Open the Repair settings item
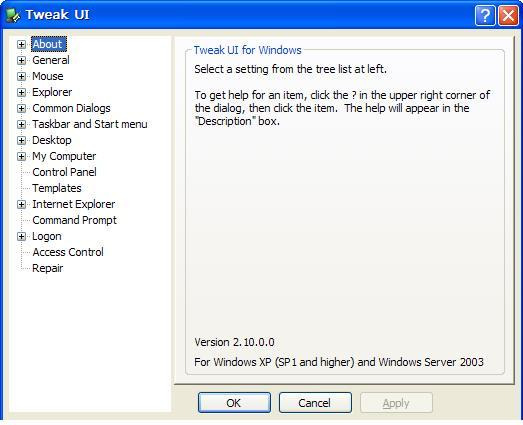Viewport: 523px width, 425px height. point(47,268)
